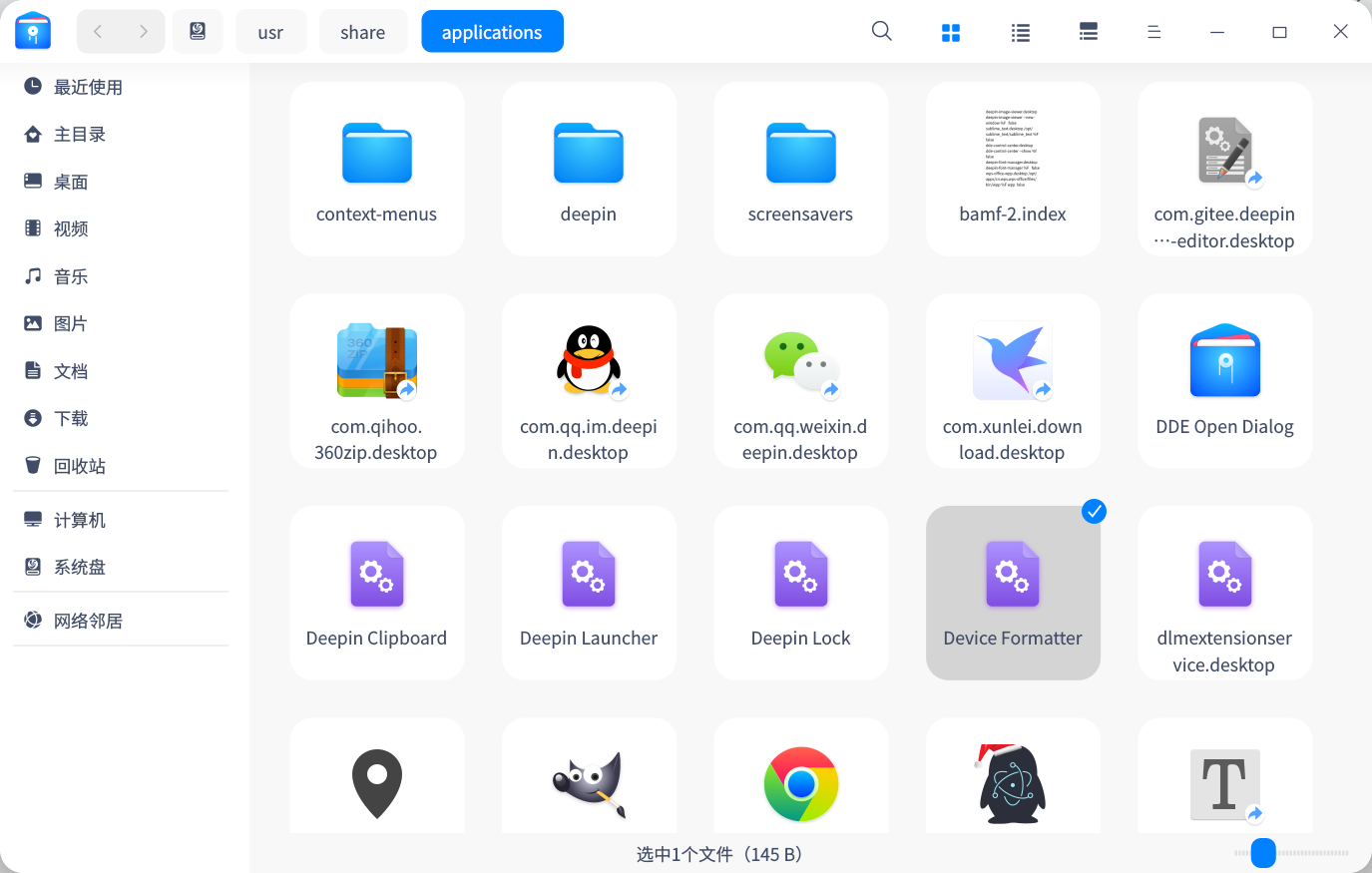Screen dimensions: 1372x873
Task: Click the DDE Open Dialog label
Action: (1225, 427)
